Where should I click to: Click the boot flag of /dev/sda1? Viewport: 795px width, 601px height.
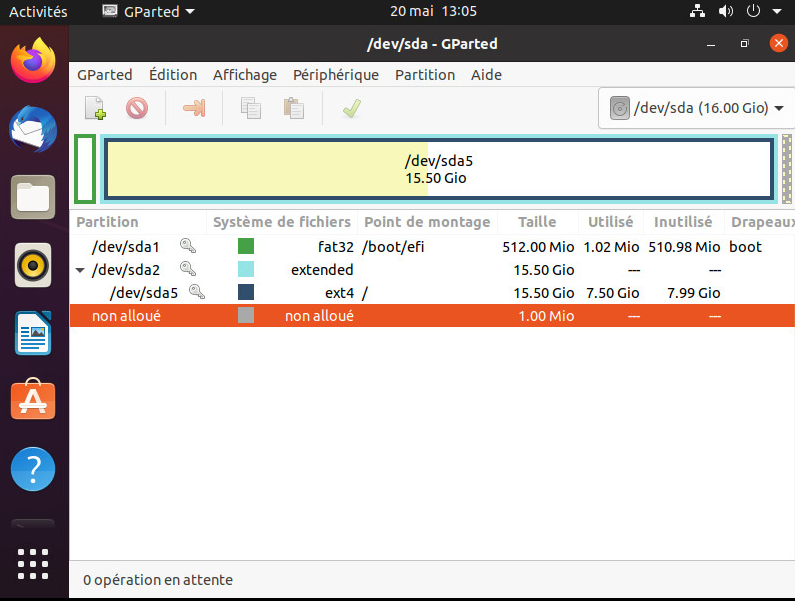click(745, 247)
